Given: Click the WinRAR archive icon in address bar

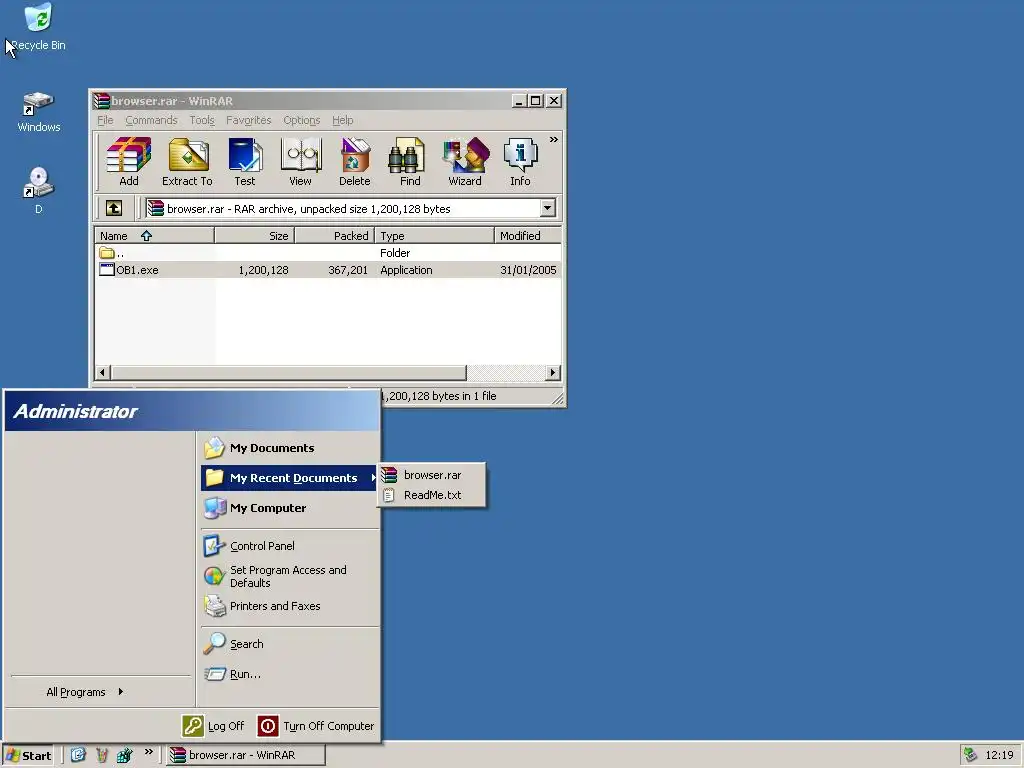Looking at the screenshot, I should [x=155, y=208].
